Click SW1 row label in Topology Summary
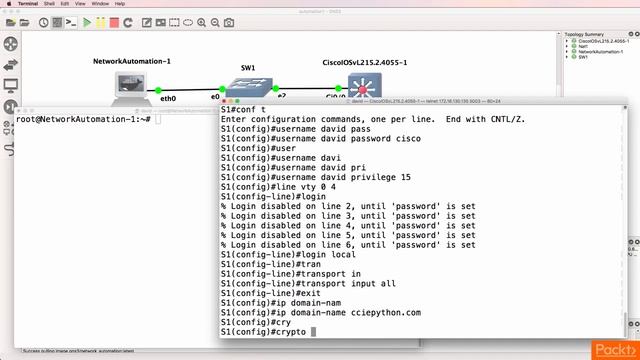Screen dimensions: 640x360 (583, 57)
